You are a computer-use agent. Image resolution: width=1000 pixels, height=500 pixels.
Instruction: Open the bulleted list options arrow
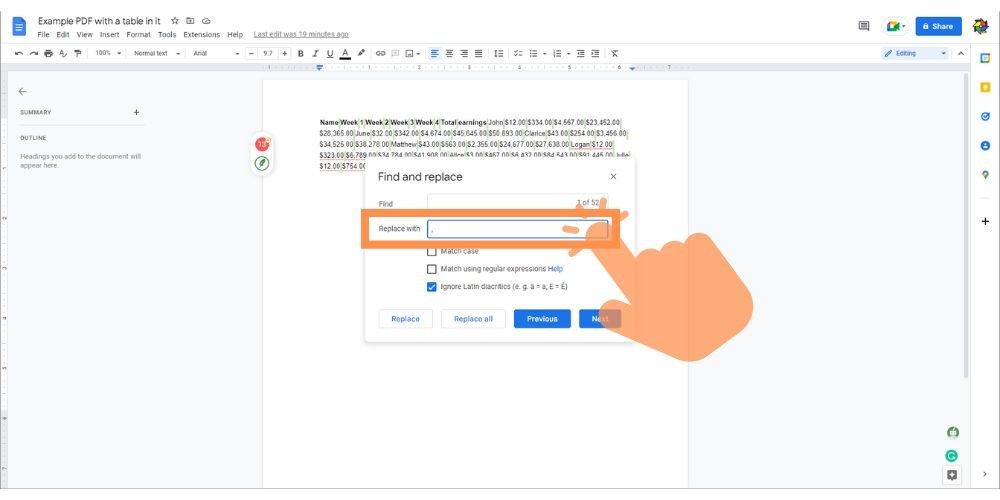point(545,54)
